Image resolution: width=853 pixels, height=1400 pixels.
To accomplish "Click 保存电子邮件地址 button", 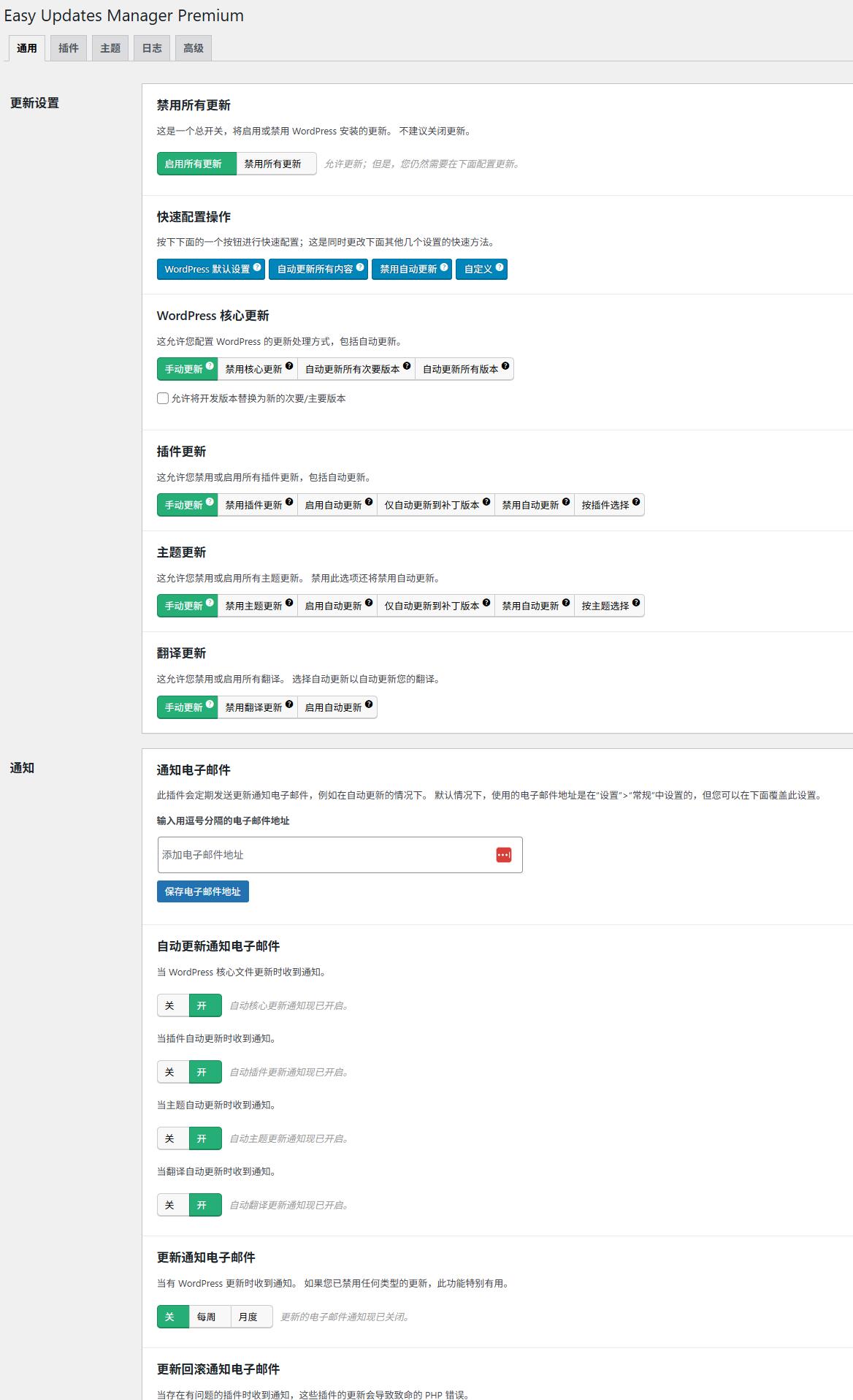I will pyautogui.click(x=203, y=891).
